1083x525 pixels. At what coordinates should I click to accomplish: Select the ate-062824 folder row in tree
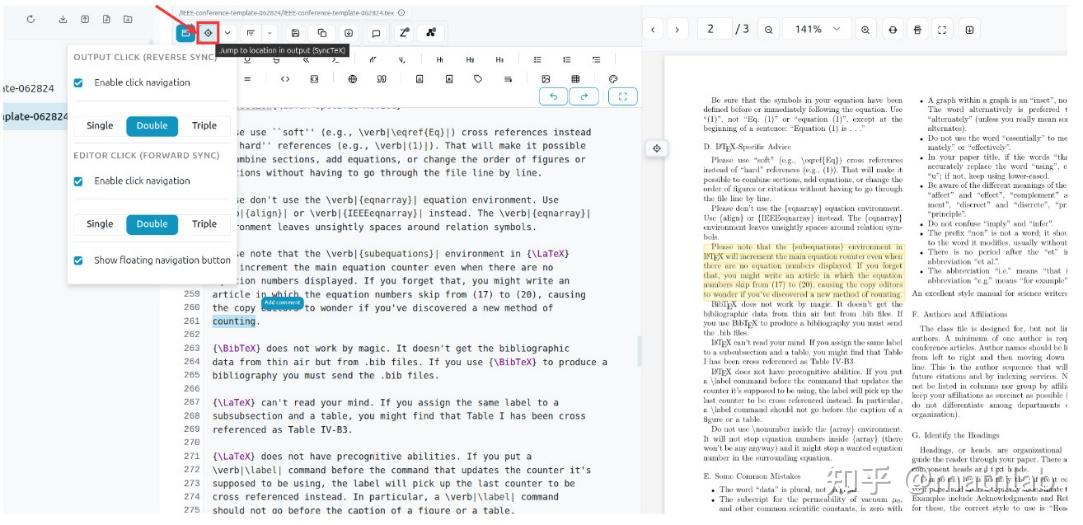[28, 88]
